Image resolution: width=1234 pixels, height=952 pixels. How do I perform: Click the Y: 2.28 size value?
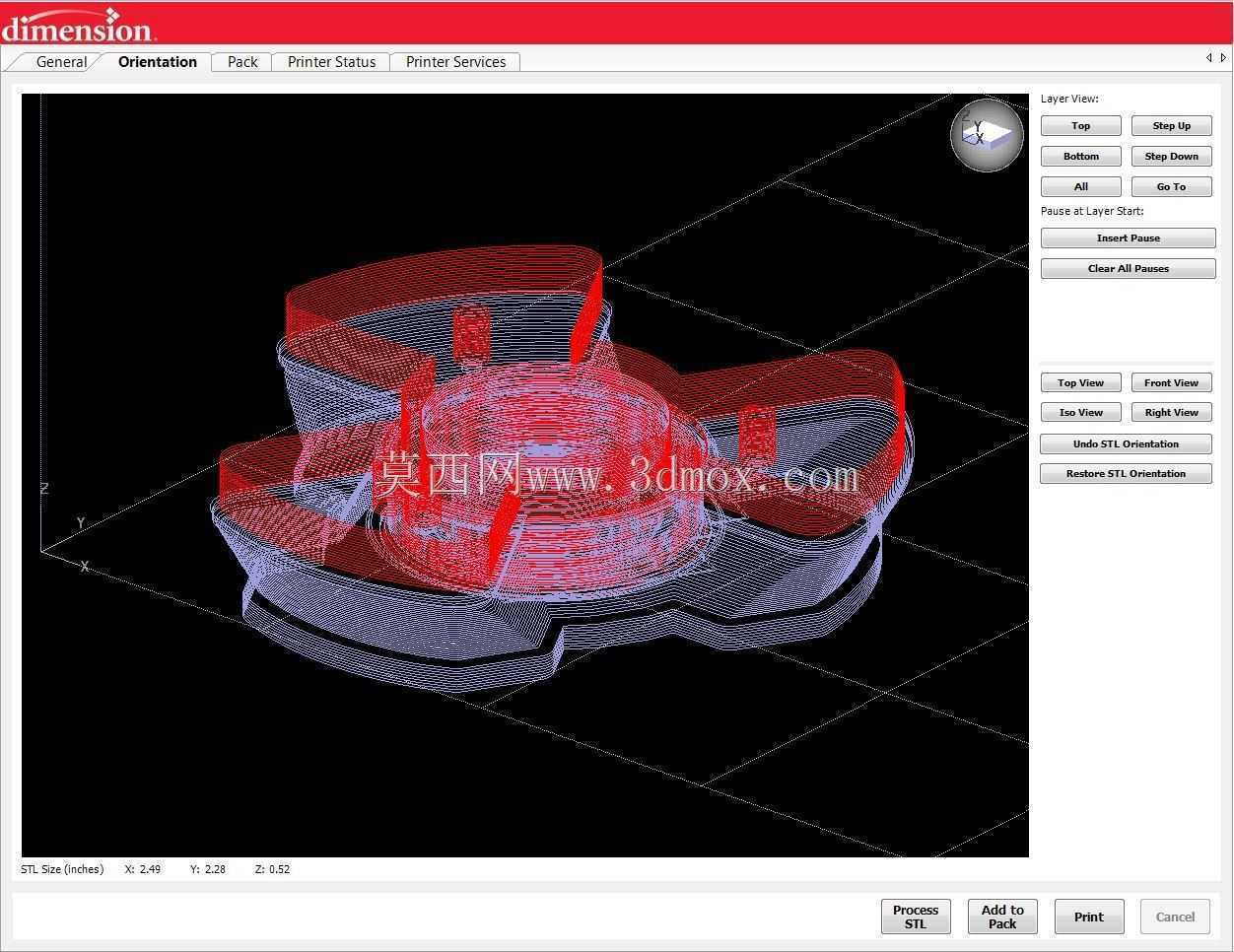coord(208,869)
